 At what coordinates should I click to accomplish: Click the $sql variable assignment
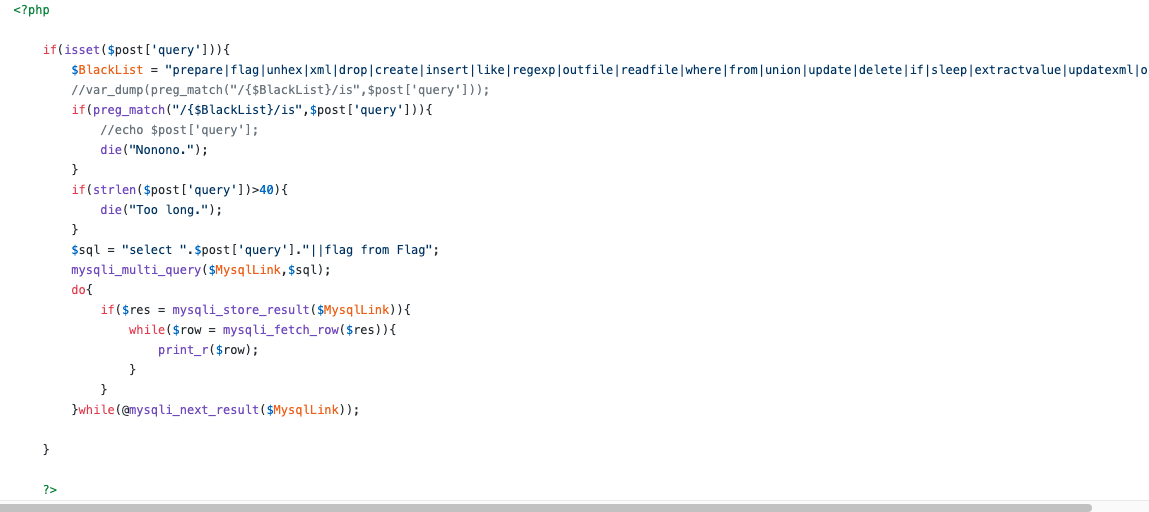point(89,249)
